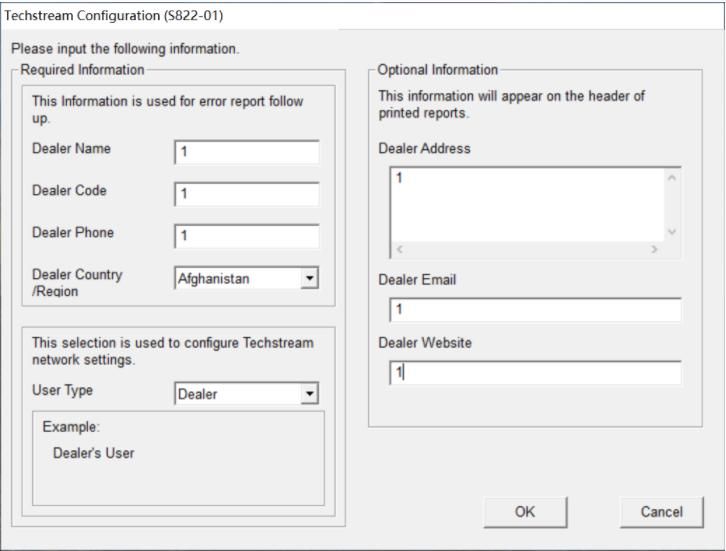Screen dimensions: 726x551
Task: Click the 'Please input the following information.' text
Action: 125,49
